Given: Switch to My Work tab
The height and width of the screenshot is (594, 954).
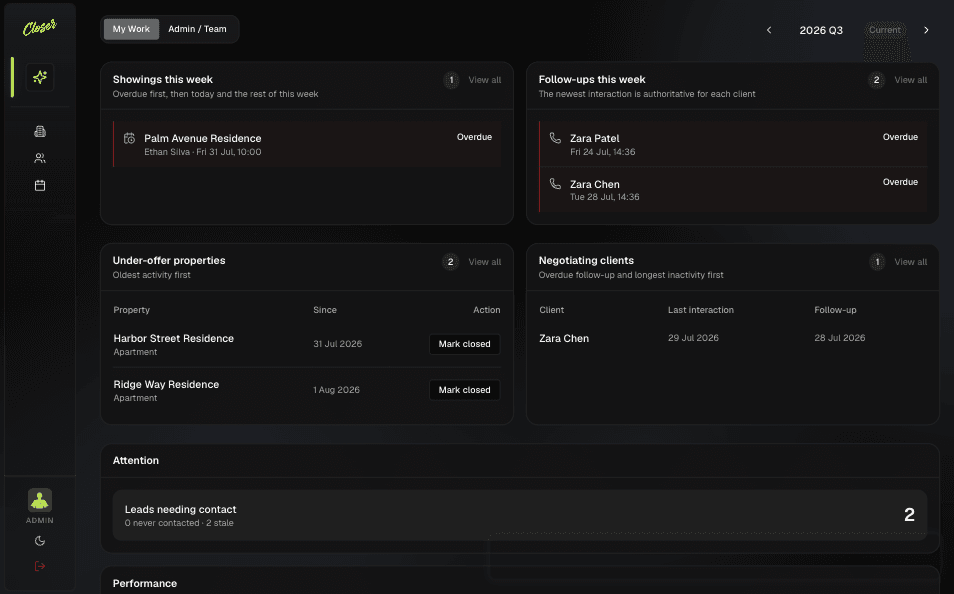Looking at the screenshot, I should click(131, 29).
